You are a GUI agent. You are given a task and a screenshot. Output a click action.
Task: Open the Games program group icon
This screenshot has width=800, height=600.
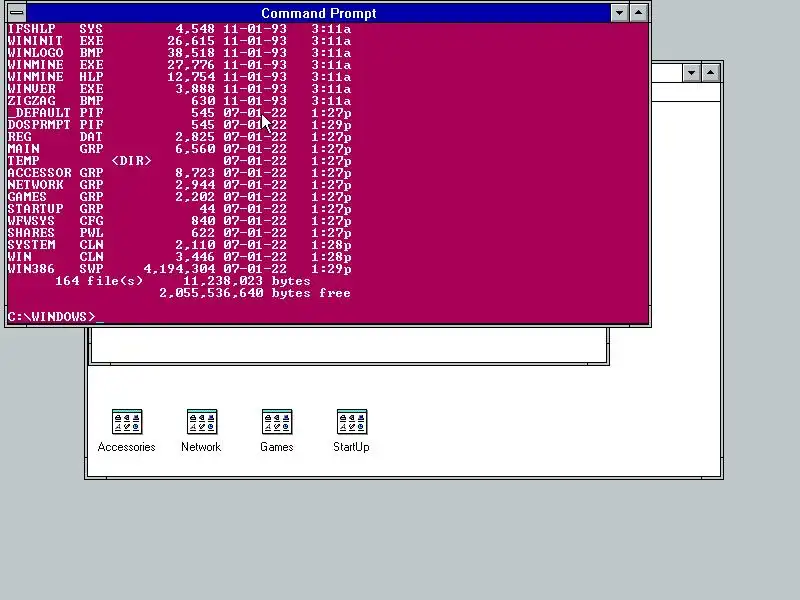[277, 422]
